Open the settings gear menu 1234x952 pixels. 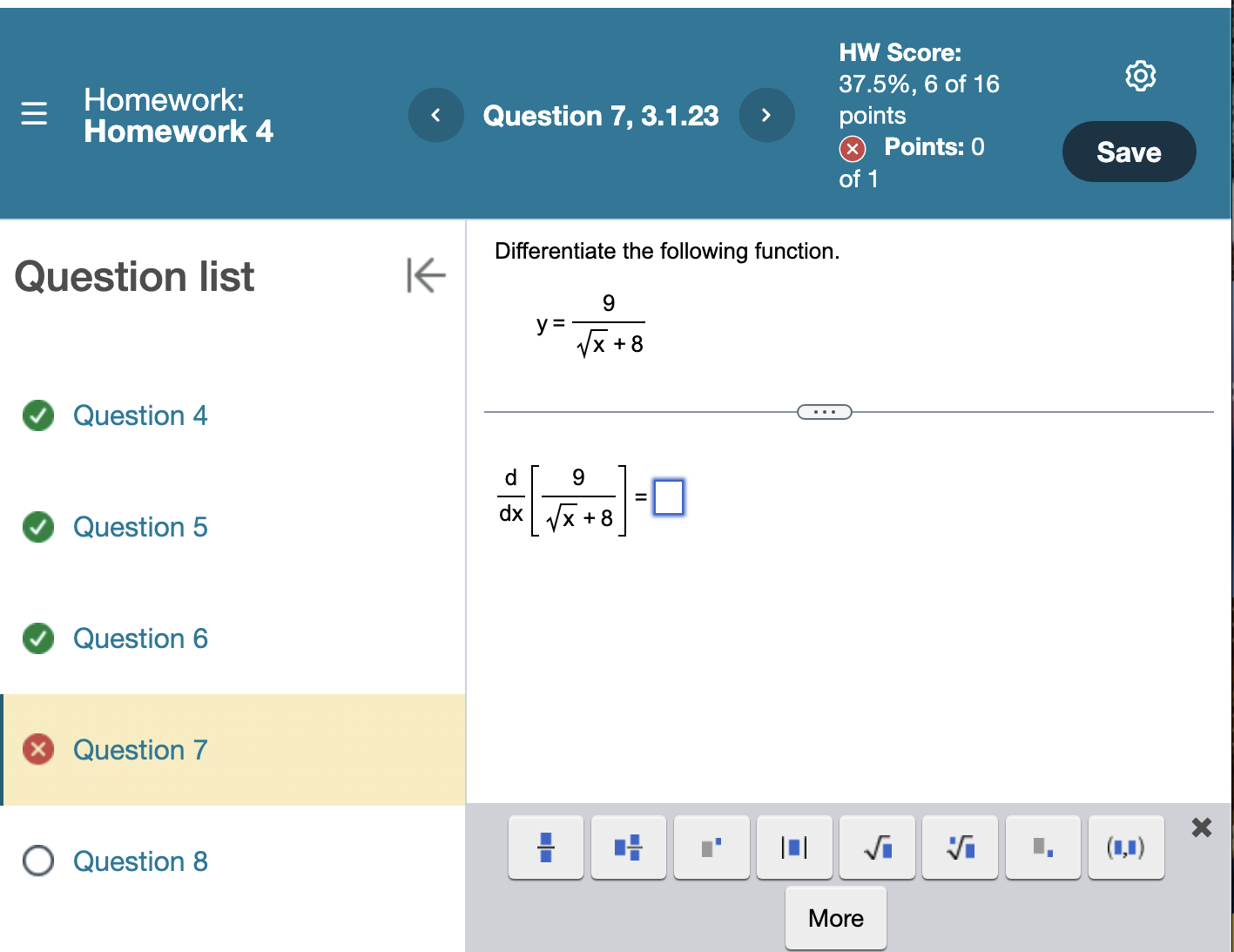click(x=1140, y=77)
